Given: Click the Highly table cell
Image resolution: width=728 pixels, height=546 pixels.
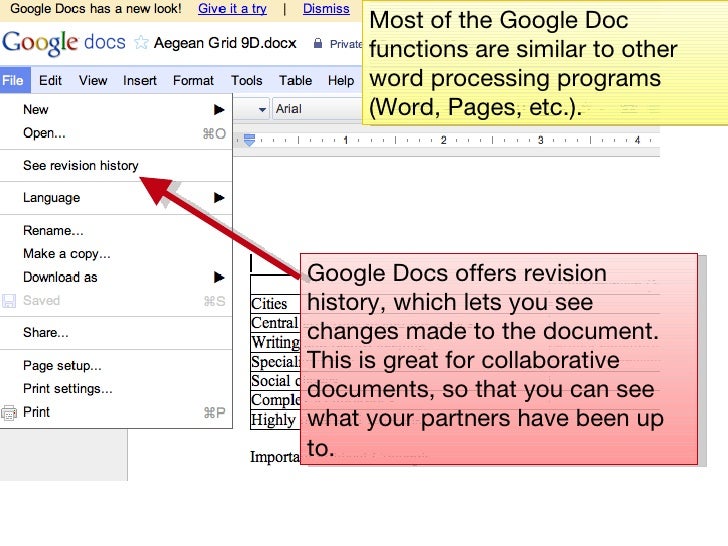Looking at the screenshot, I should point(275,420).
